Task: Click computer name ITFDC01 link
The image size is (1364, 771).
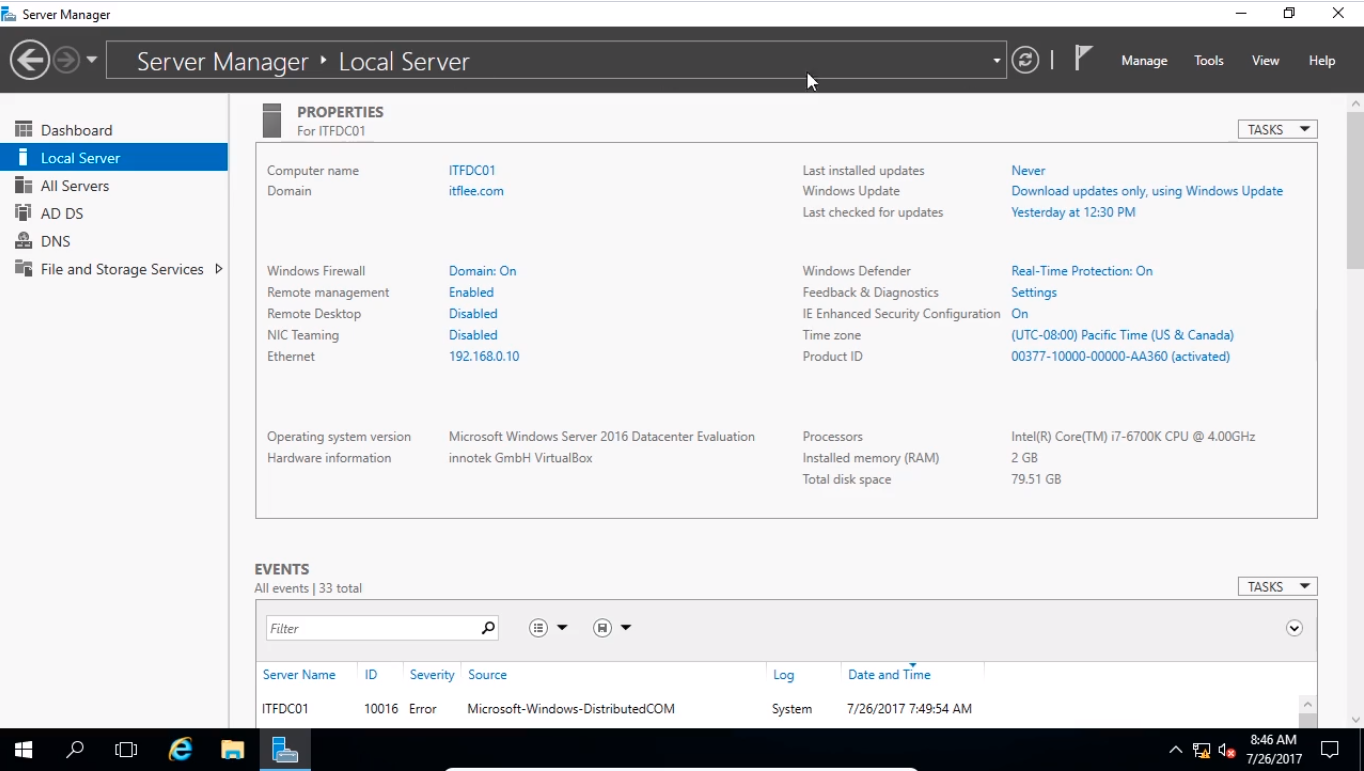Action: coord(472,171)
